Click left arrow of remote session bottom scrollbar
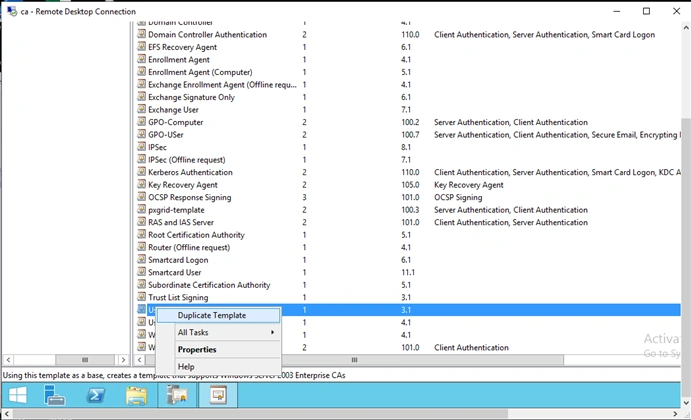This screenshot has height=420, width=691. coord(6,414)
